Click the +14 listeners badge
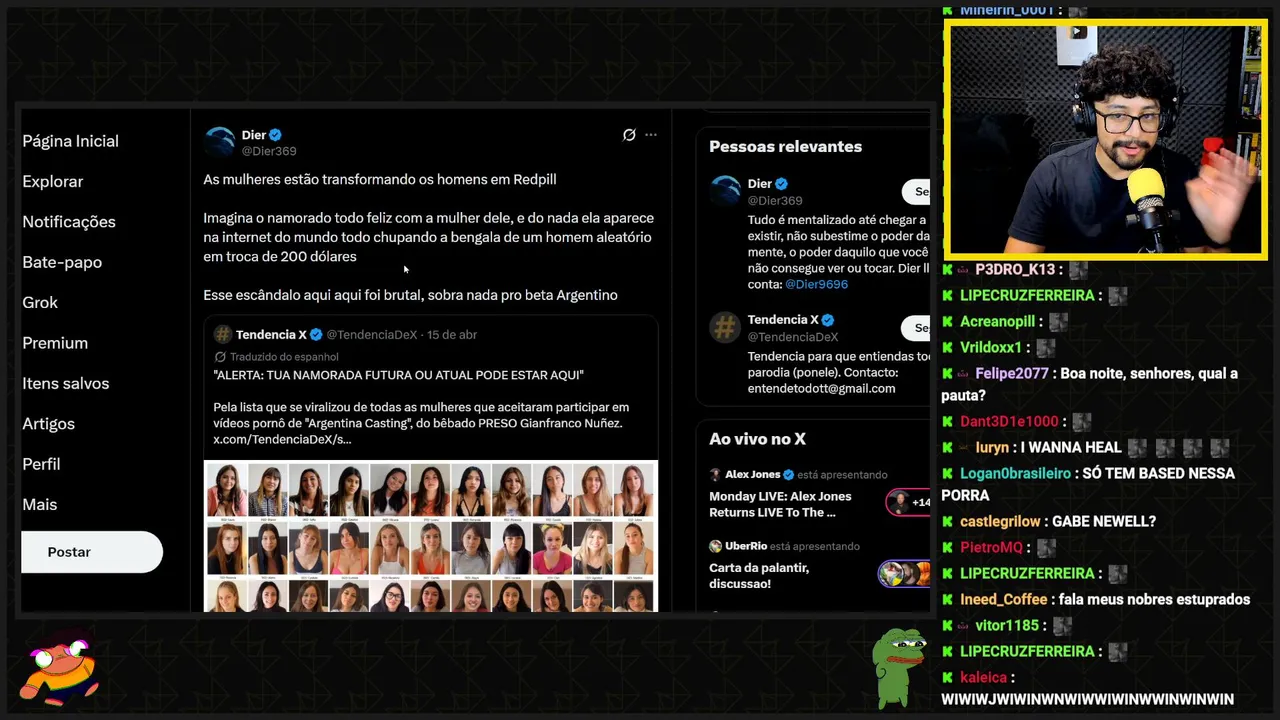Image resolution: width=1280 pixels, height=720 pixels. click(x=908, y=502)
